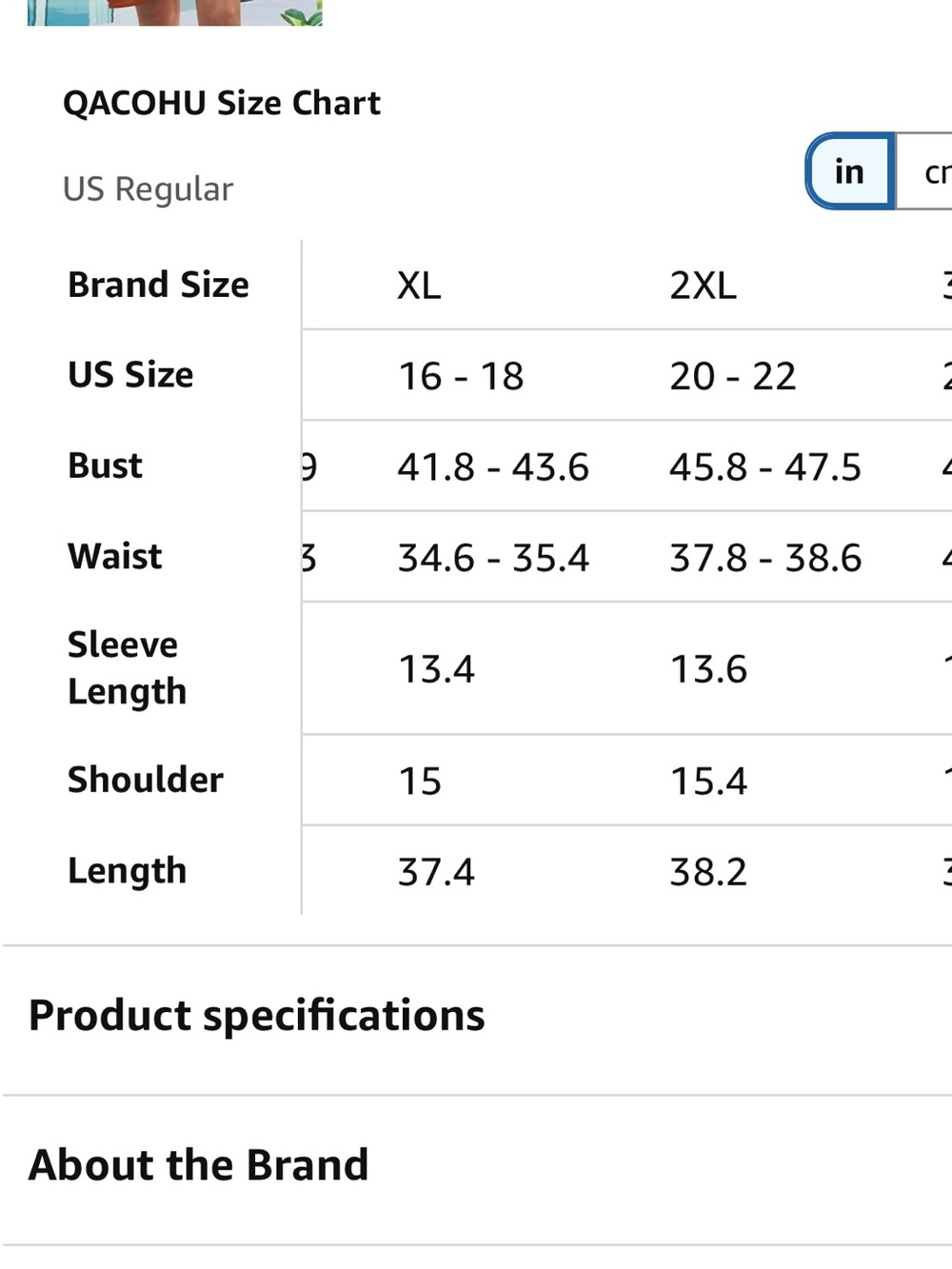Tap the XL bust measurement 41.8 - 43.6
This screenshot has height=1269, width=952.
(493, 467)
